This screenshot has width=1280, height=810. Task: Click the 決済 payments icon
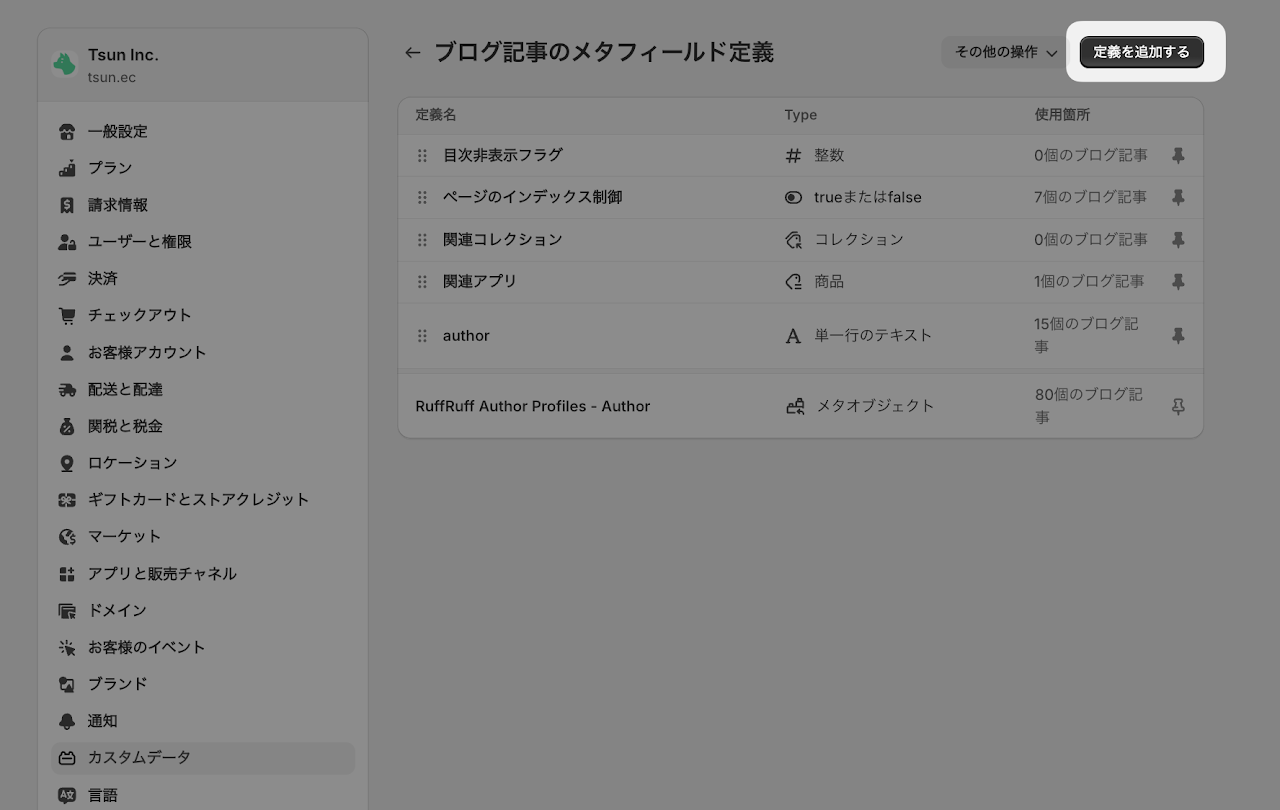pos(67,279)
